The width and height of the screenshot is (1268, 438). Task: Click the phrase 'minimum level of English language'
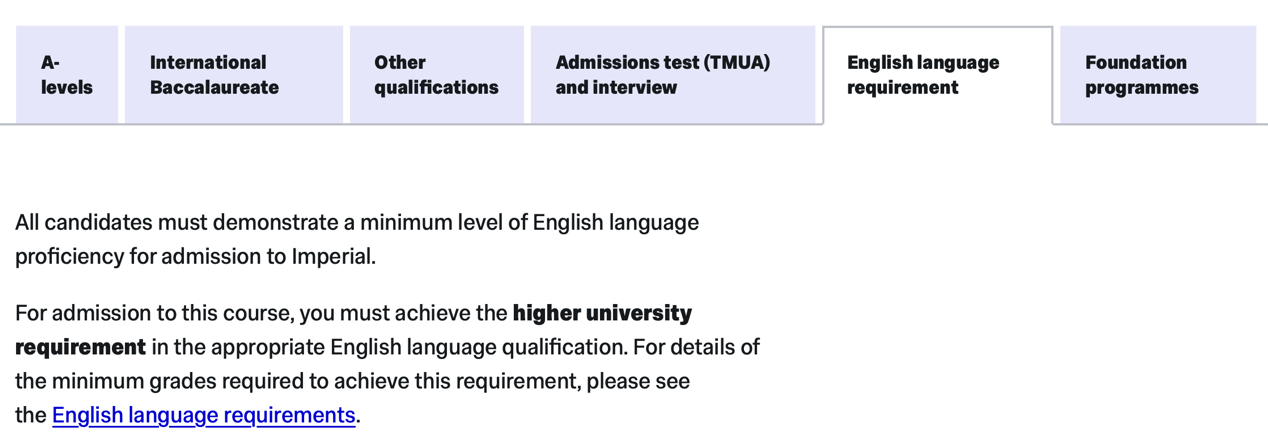pos(529,222)
